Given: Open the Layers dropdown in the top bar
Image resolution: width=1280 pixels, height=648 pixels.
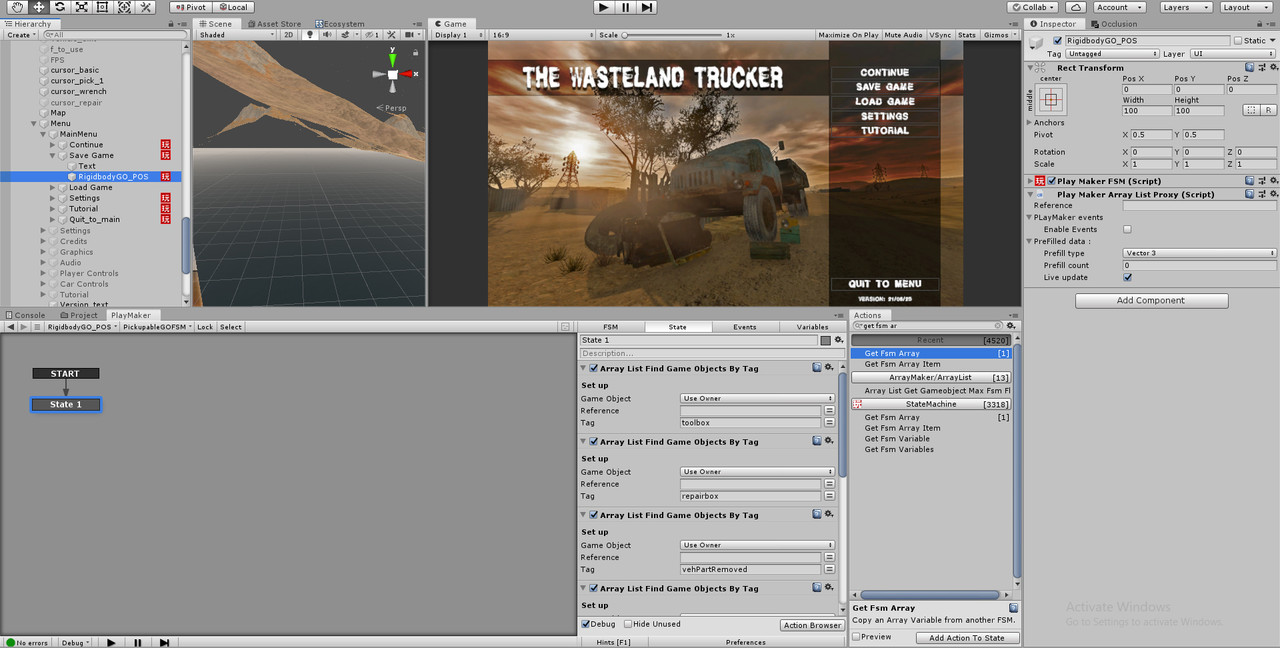Looking at the screenshot, I should (1186, 7).
